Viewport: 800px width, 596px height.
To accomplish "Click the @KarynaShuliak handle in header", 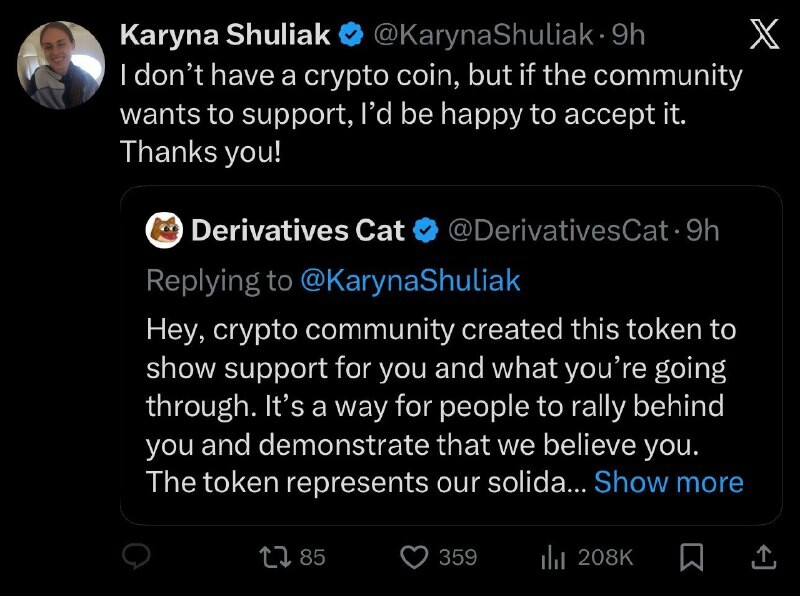I will pos(483,35).
